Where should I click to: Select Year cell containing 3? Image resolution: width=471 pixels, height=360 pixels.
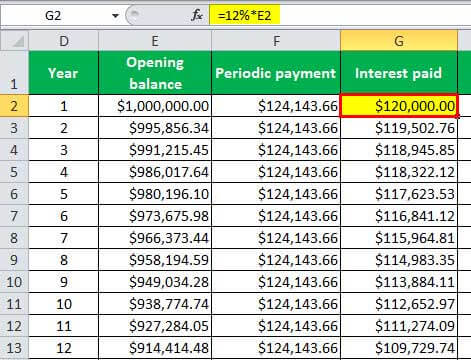tap(64, 150)
